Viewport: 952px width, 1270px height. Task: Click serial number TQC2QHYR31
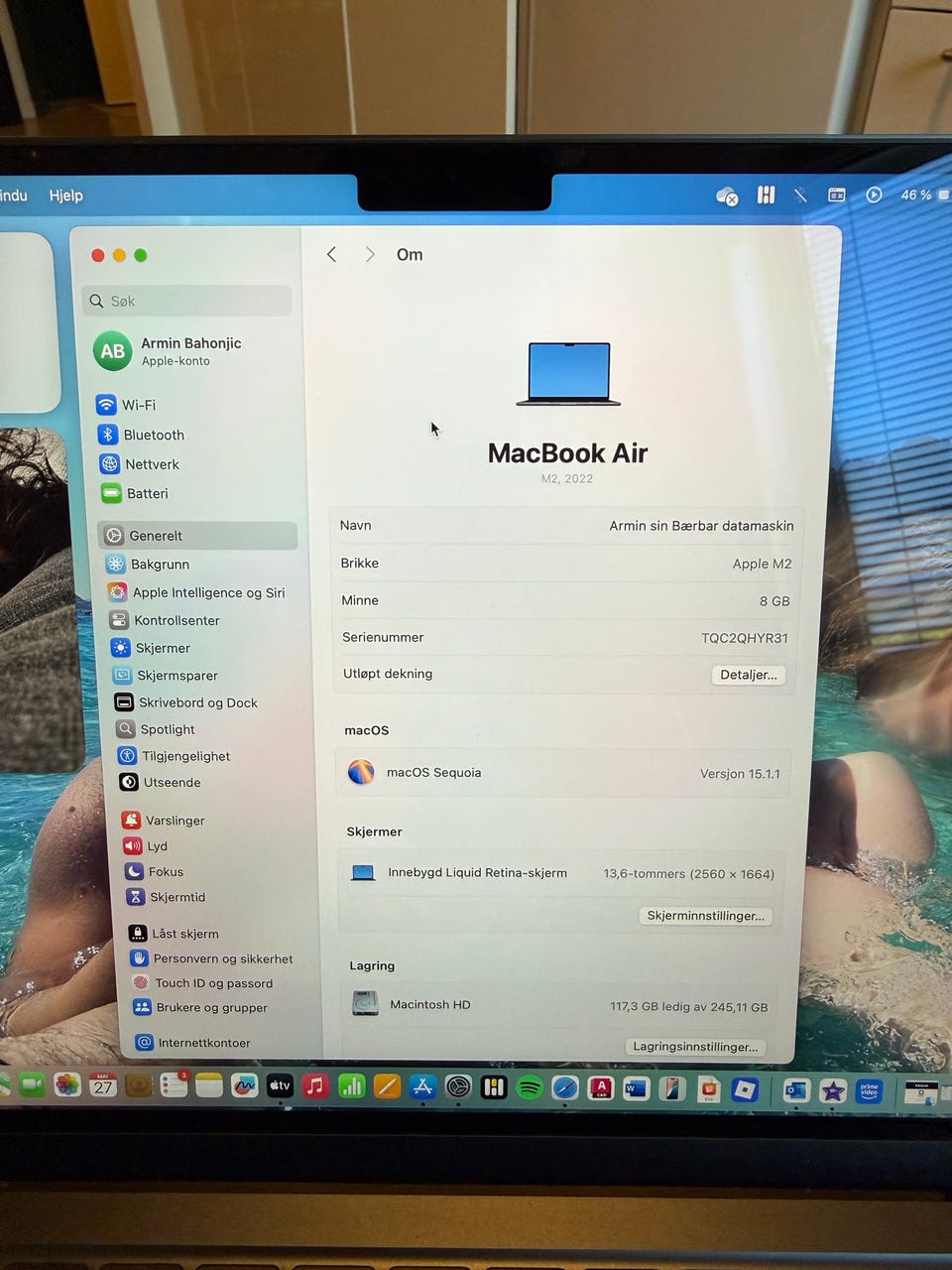point(745,638)
